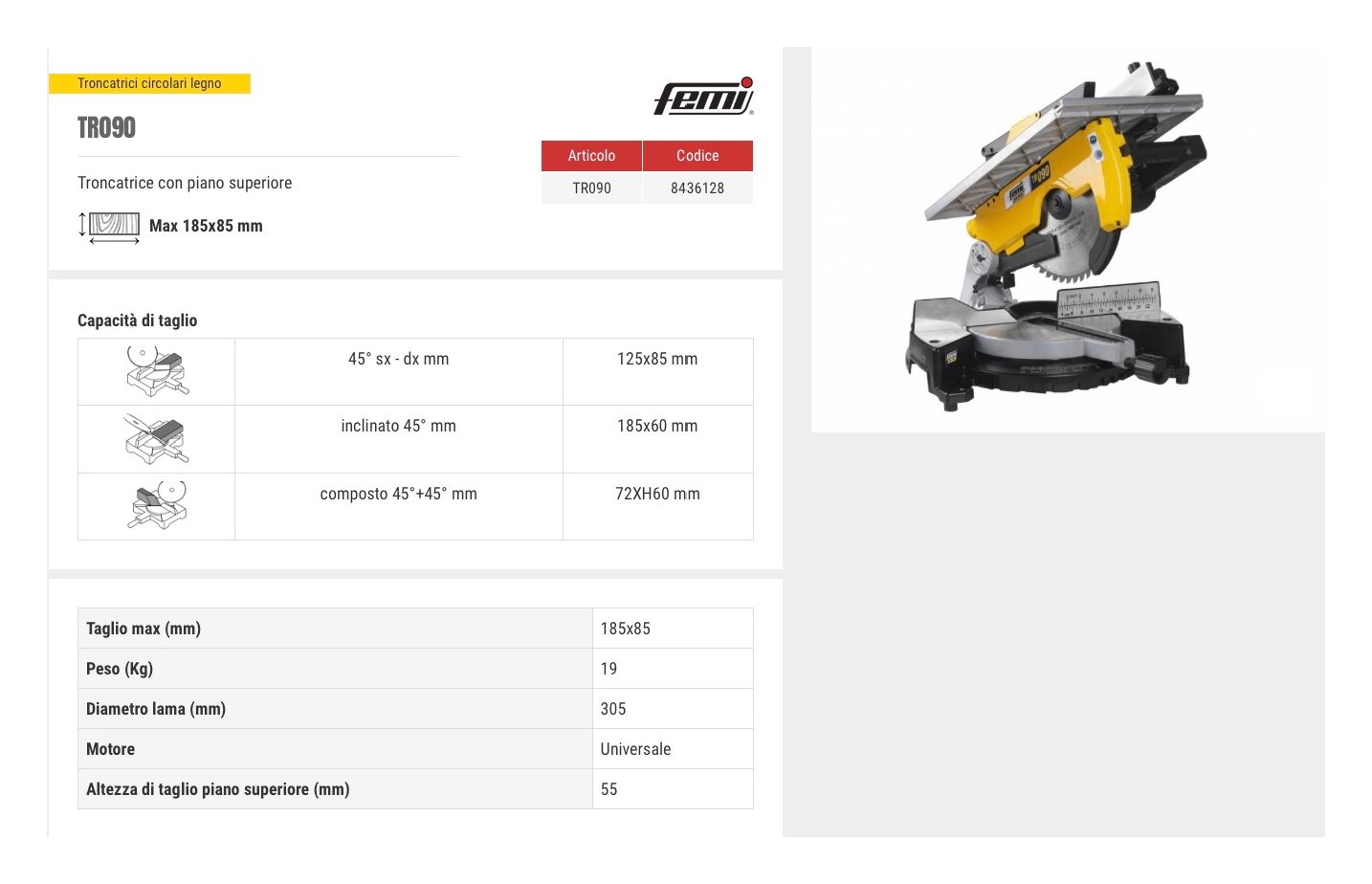This screenshot has width=1372, height=884.
Task: Select the Universale motor value
Action: [x=635, y=749]
